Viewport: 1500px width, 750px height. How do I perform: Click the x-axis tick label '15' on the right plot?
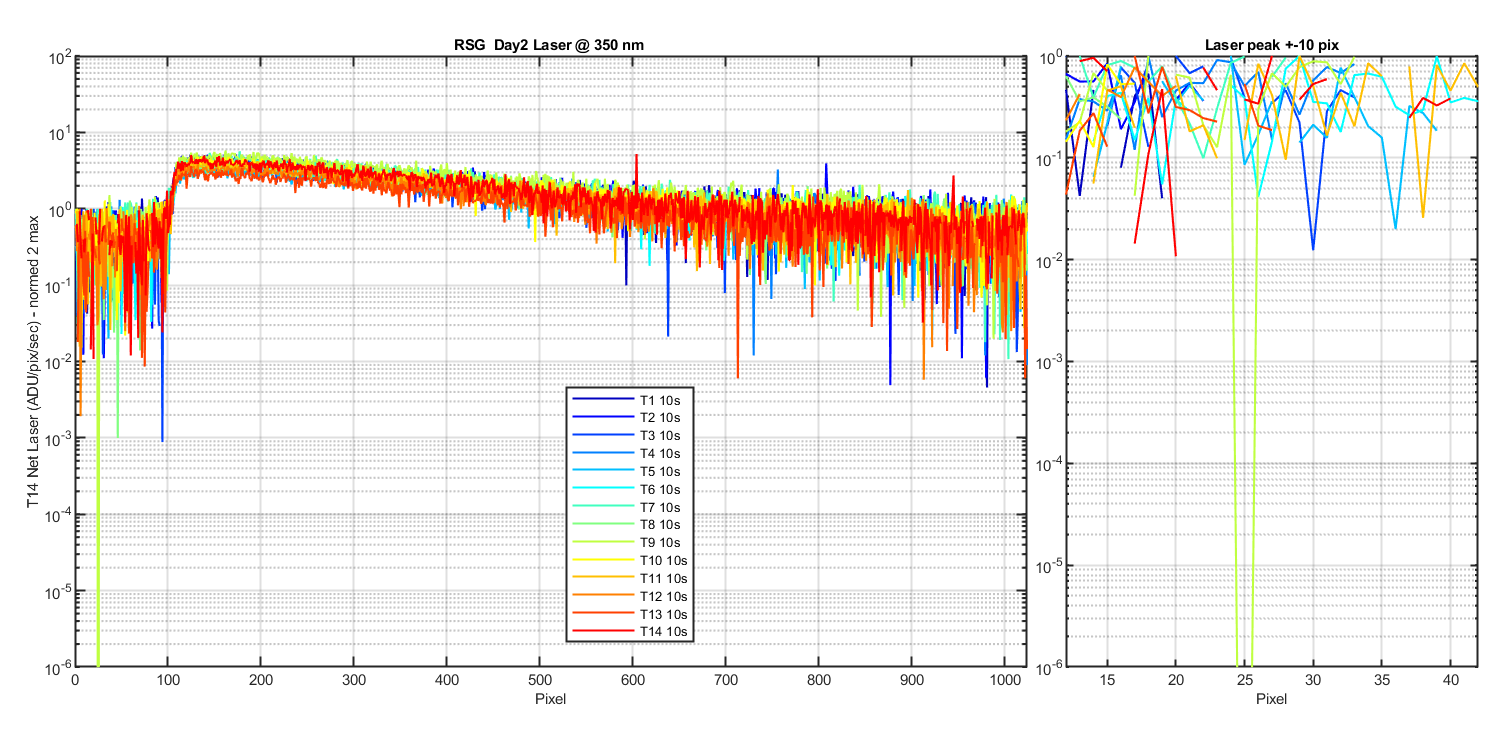(x=1107, y=680)
